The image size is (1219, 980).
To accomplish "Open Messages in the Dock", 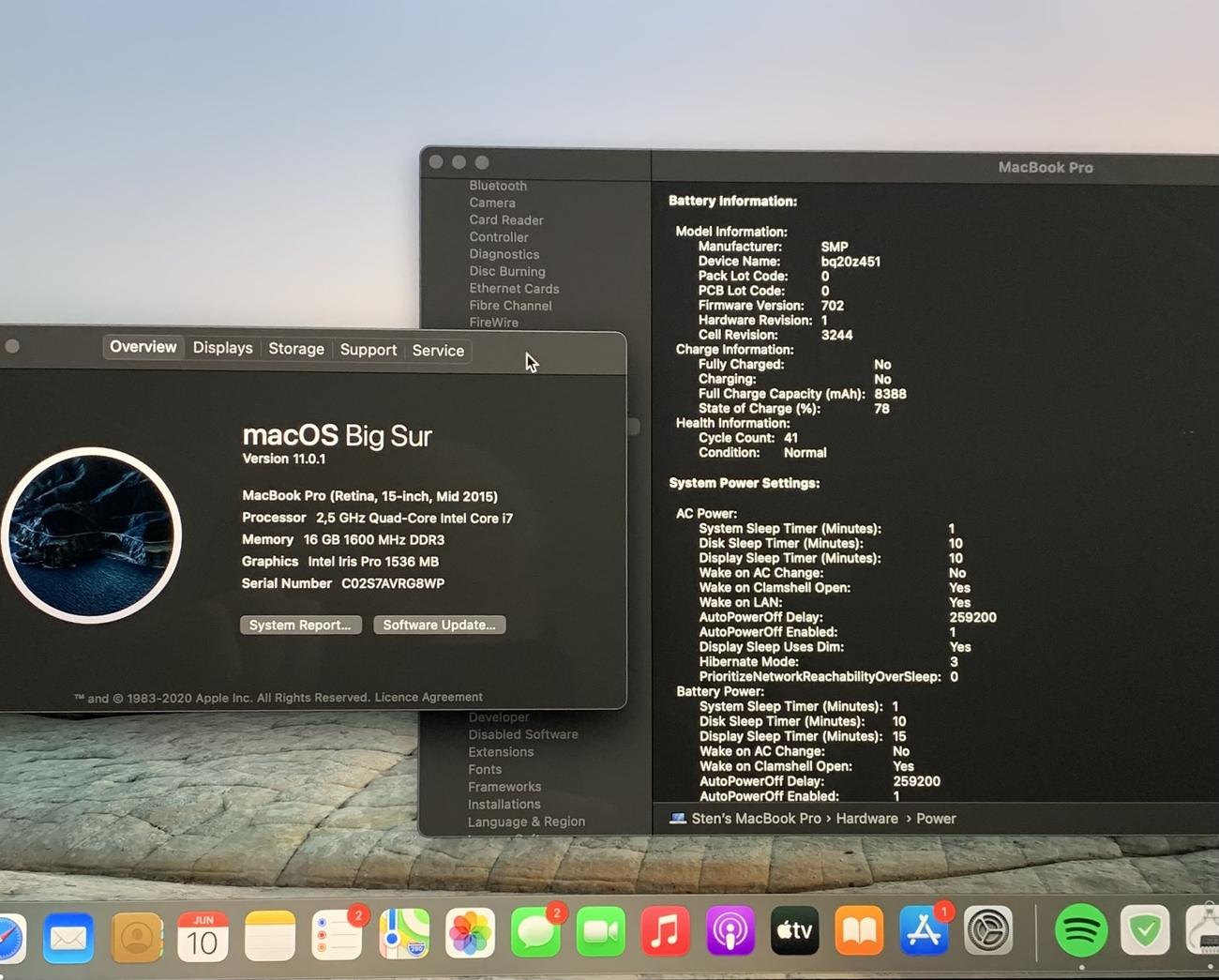I will (535, 933).
